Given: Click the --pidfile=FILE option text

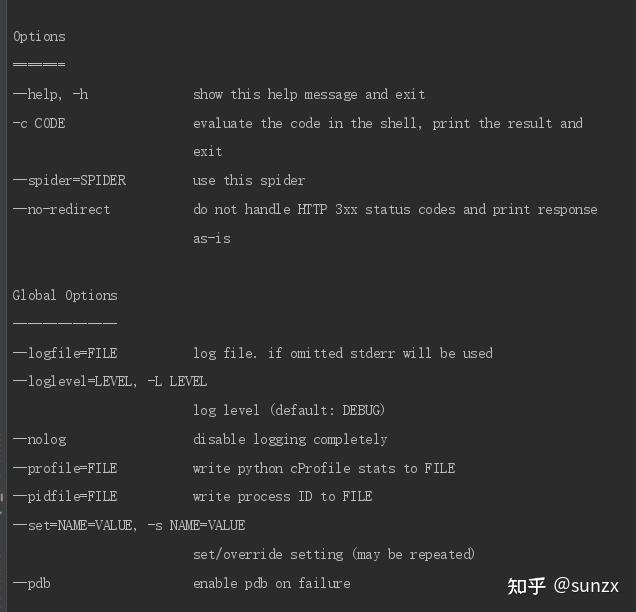Looking at the screenshot, I should point(65,496).
